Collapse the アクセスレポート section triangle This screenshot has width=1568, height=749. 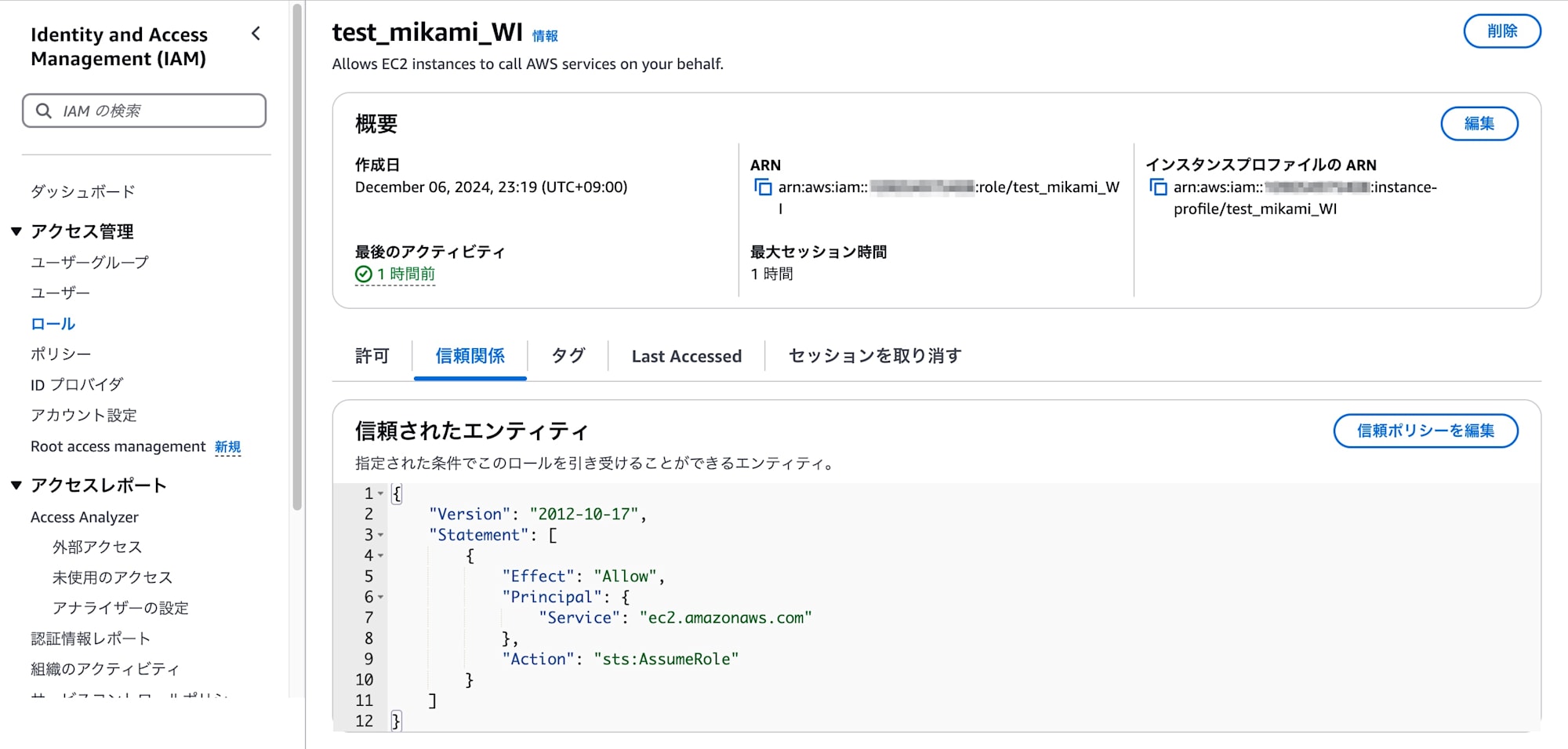point(16,485)
